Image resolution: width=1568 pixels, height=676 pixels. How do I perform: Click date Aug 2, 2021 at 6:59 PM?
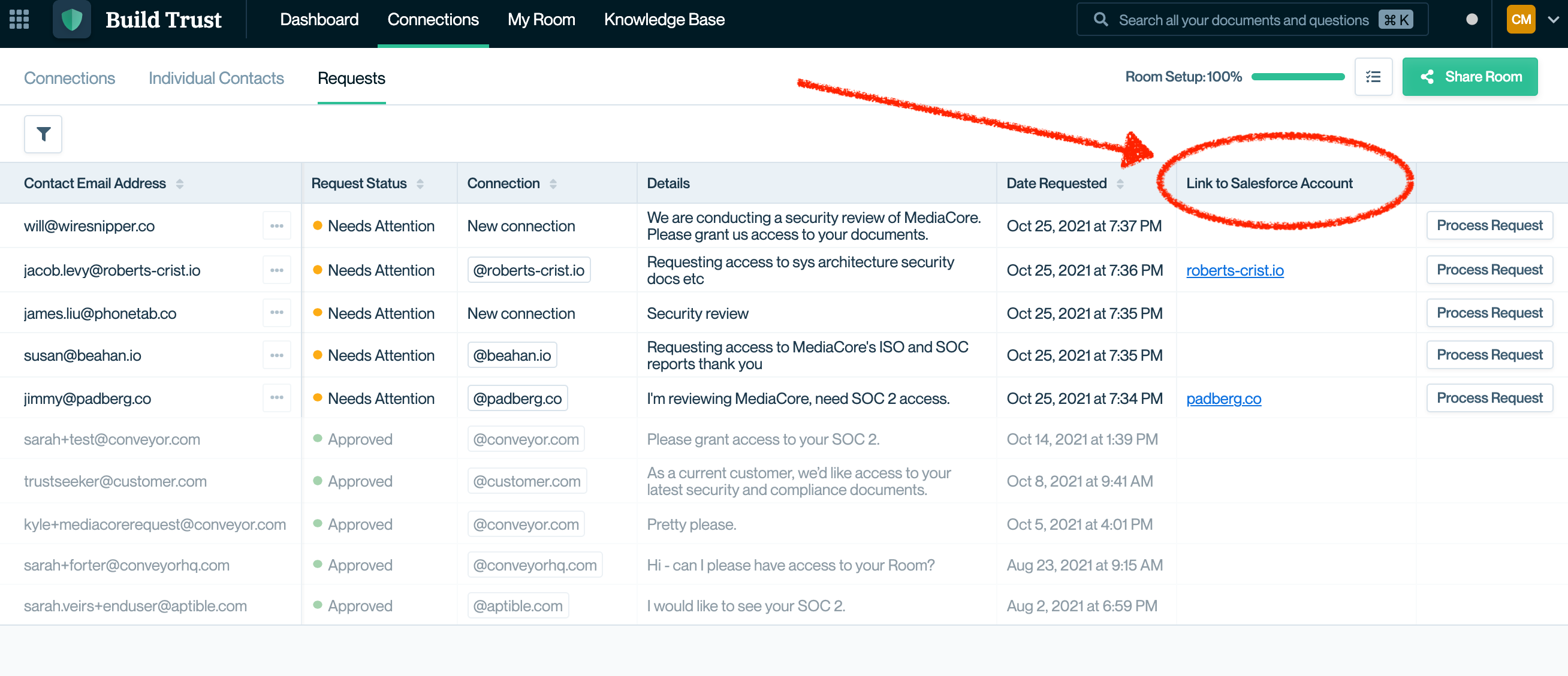pos(1082,606)
